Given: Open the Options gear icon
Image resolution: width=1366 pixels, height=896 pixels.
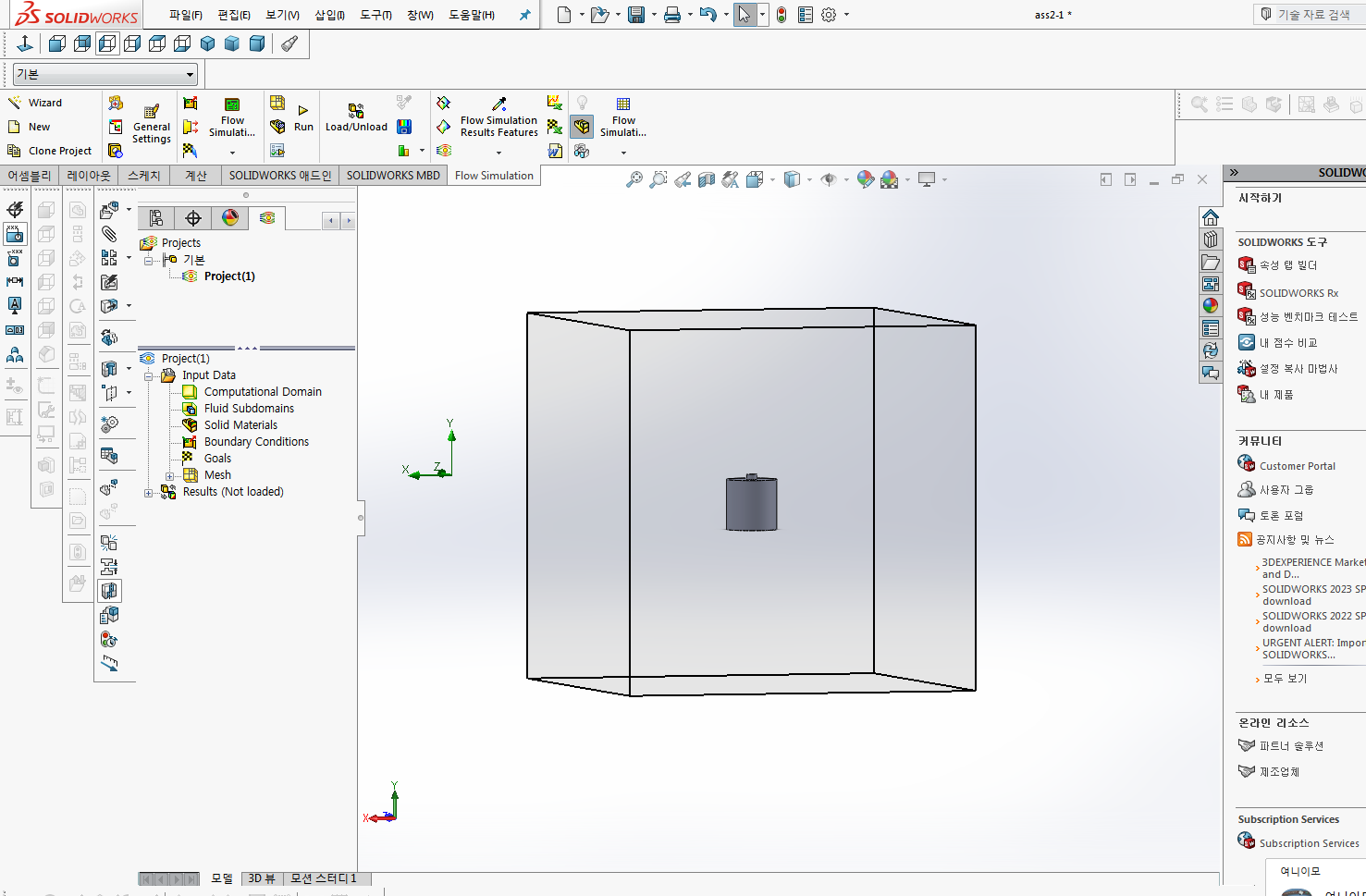Looking at the screenshot, I should coord(829,15).
